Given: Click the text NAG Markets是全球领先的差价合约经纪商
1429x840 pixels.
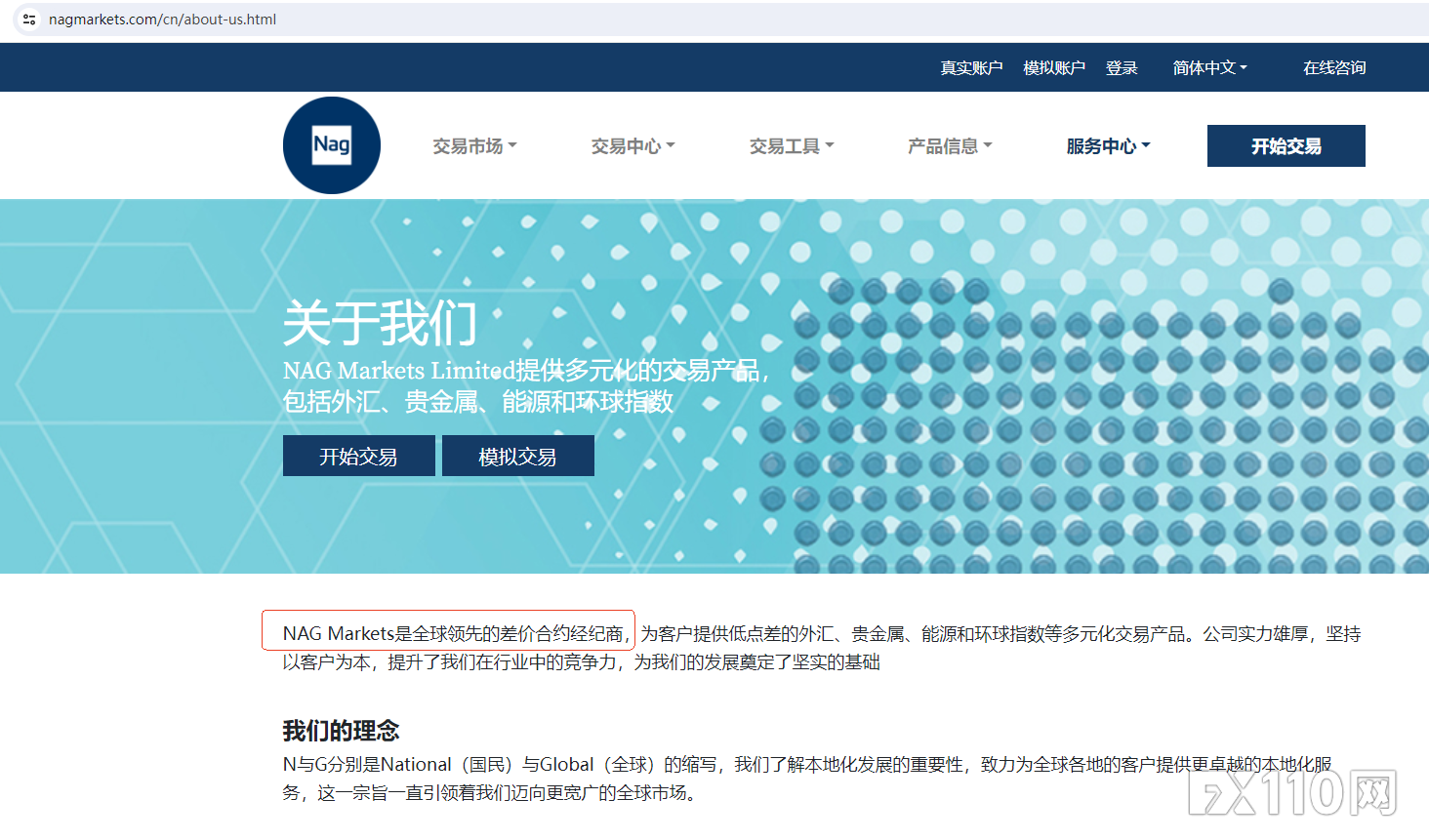Looking at the screenshot, I should [453, 634].
